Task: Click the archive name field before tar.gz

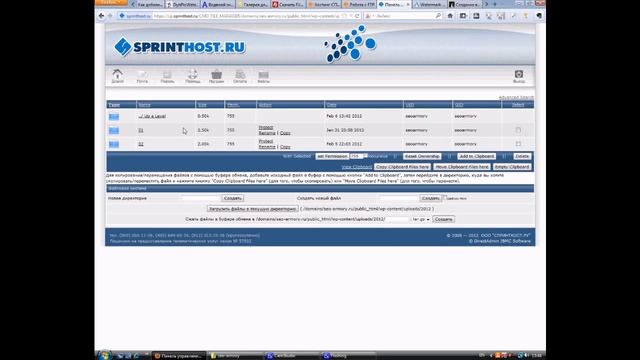Action: [397, 219]
